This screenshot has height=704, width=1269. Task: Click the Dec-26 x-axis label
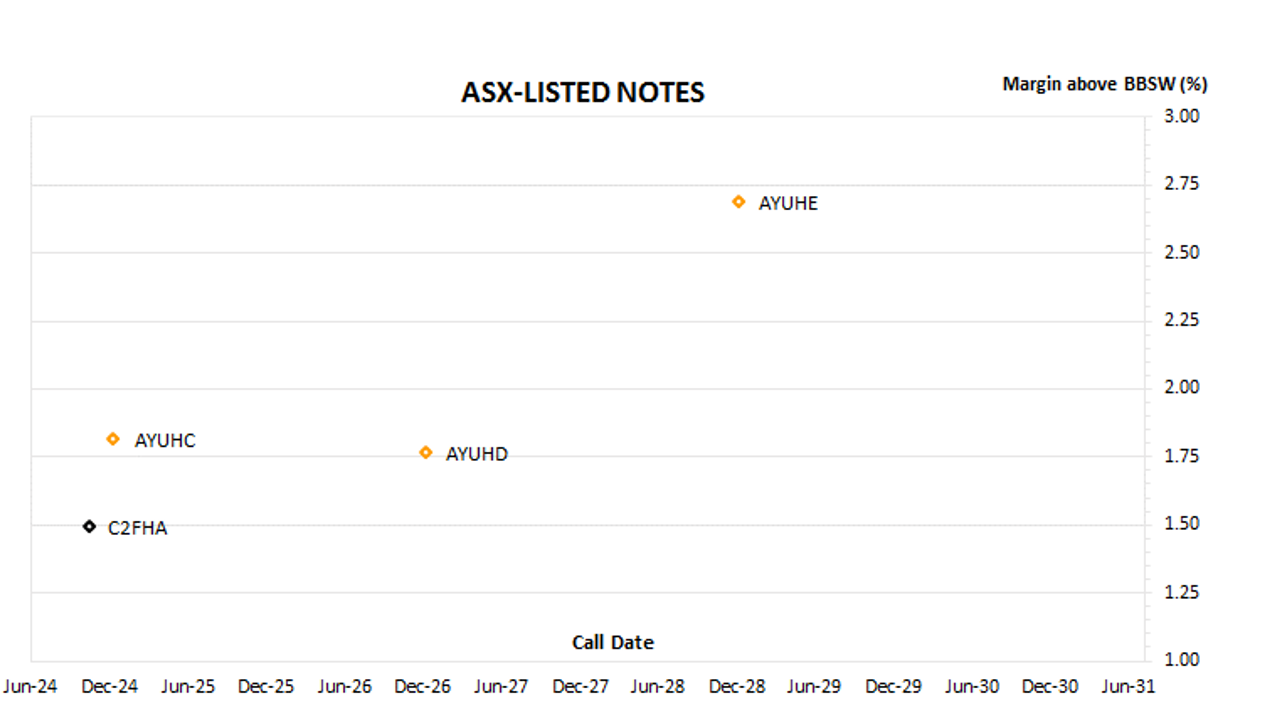coord(423,687)
